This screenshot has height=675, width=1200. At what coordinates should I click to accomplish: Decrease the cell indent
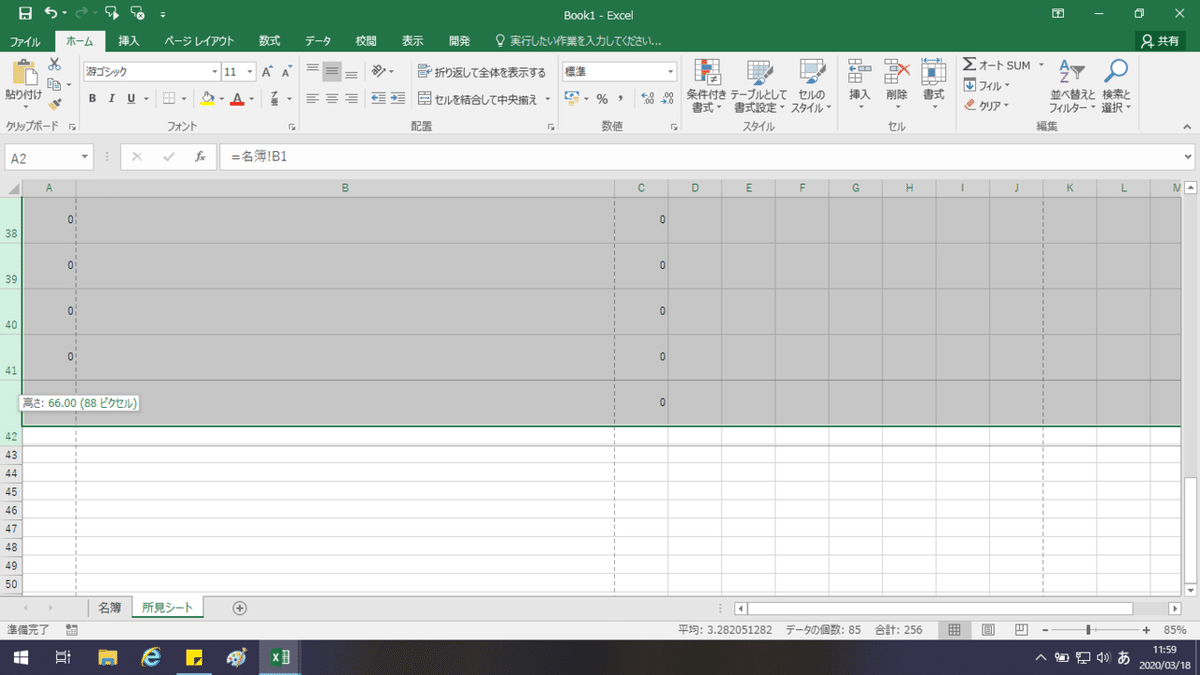pos(378,98)
